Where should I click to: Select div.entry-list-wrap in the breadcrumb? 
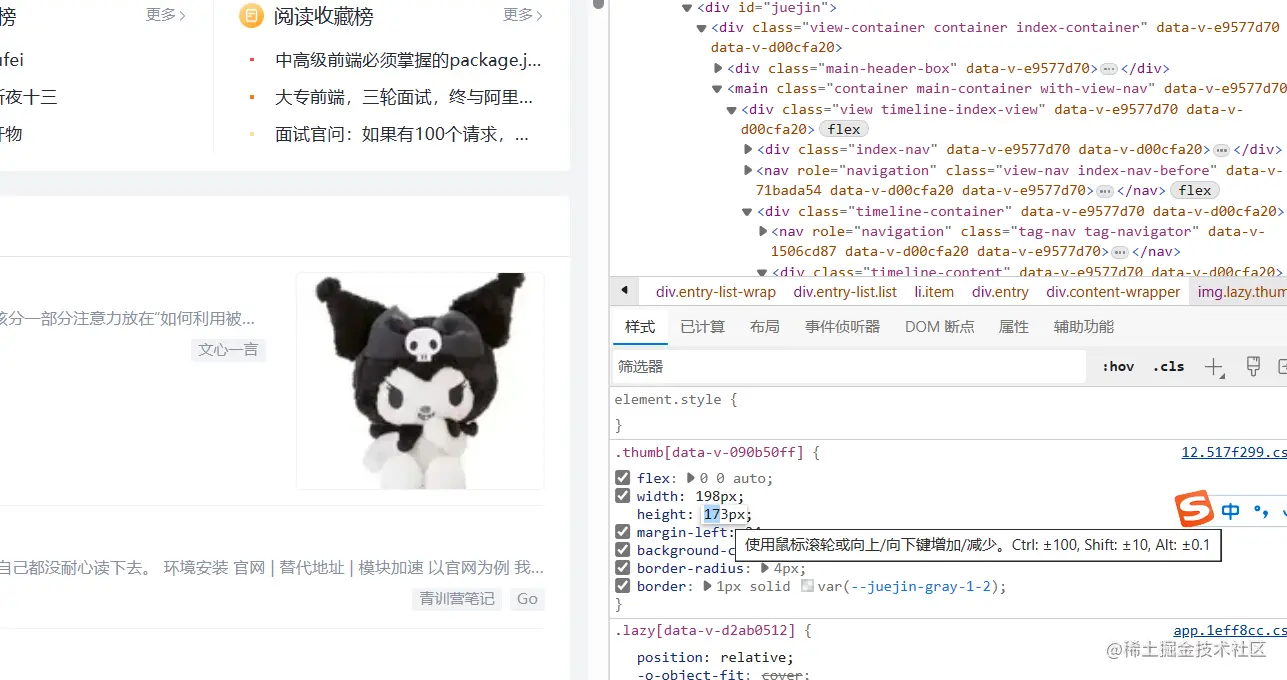point(716,292)
